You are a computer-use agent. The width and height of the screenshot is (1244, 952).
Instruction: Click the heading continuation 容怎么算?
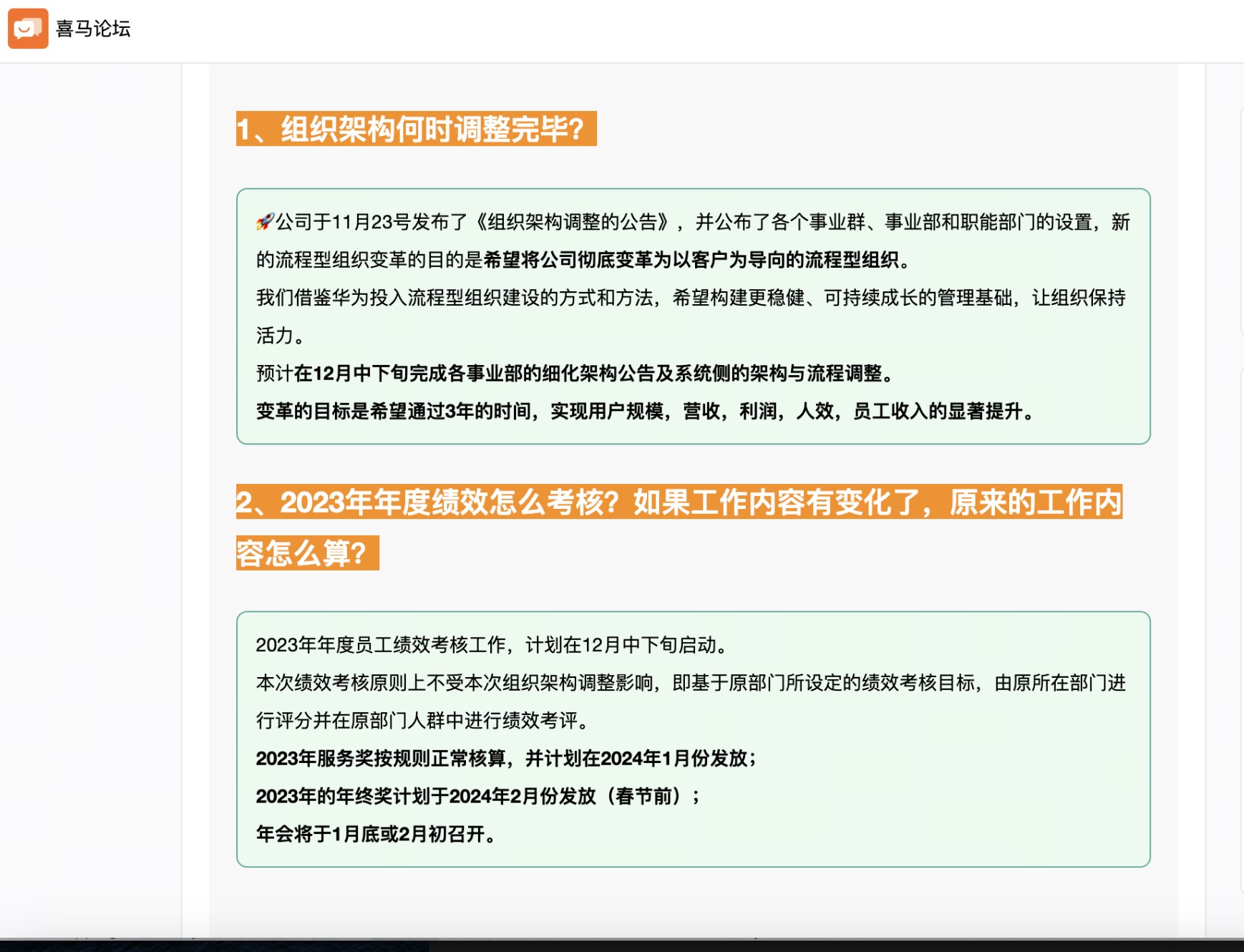(x=306, y=553)
